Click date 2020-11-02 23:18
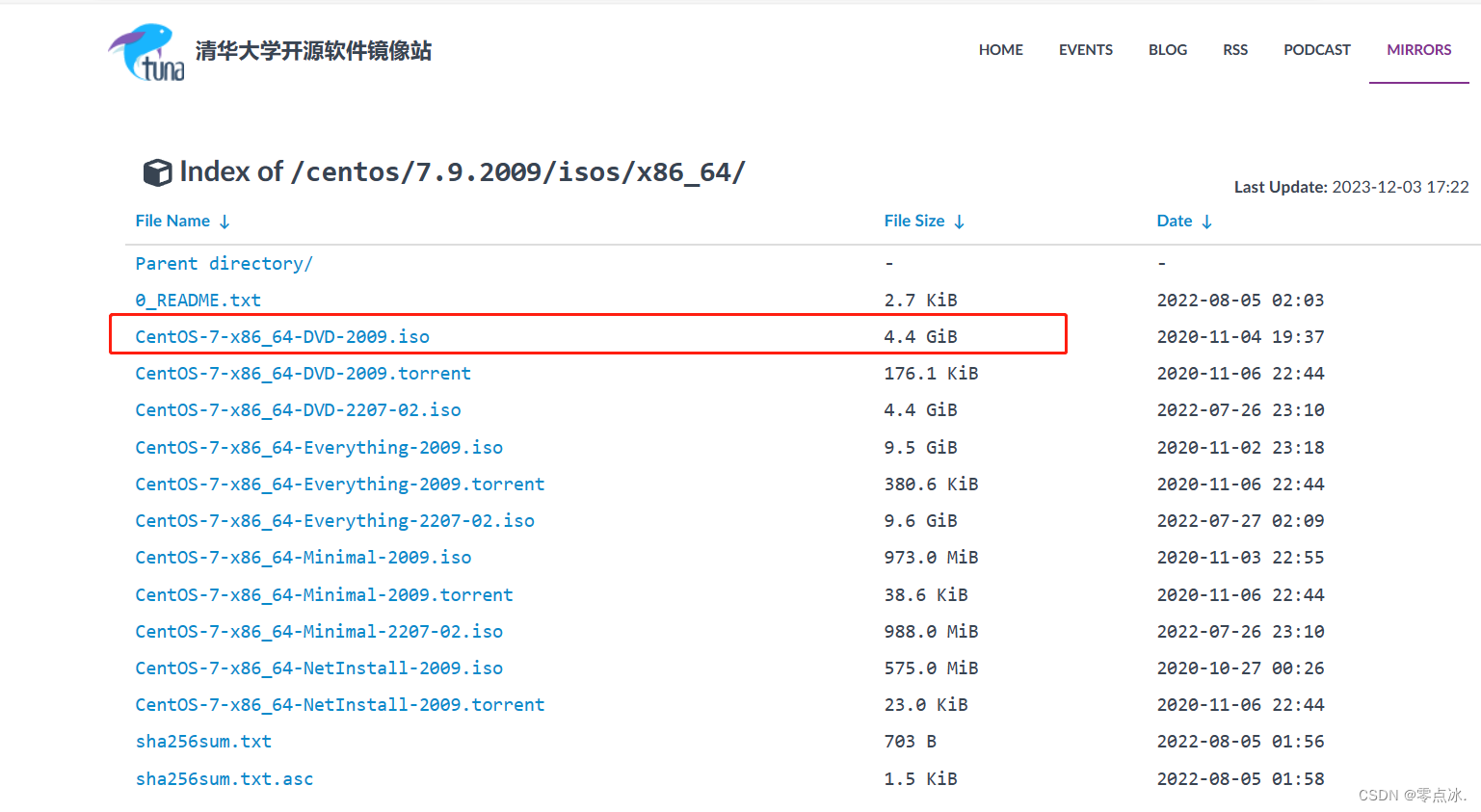This screenshot has height=812, width=1481. pos(1240,448)
